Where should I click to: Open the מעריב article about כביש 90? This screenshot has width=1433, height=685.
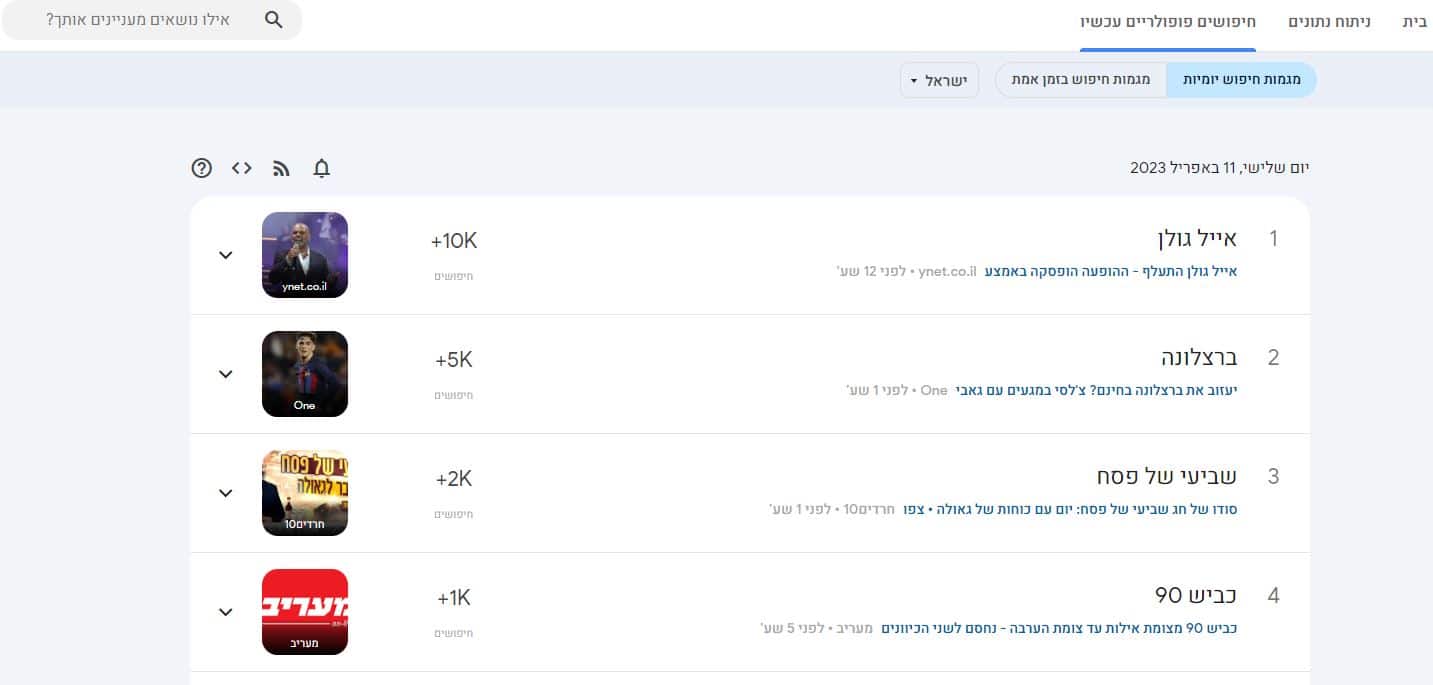click(x=1059, y=628)
